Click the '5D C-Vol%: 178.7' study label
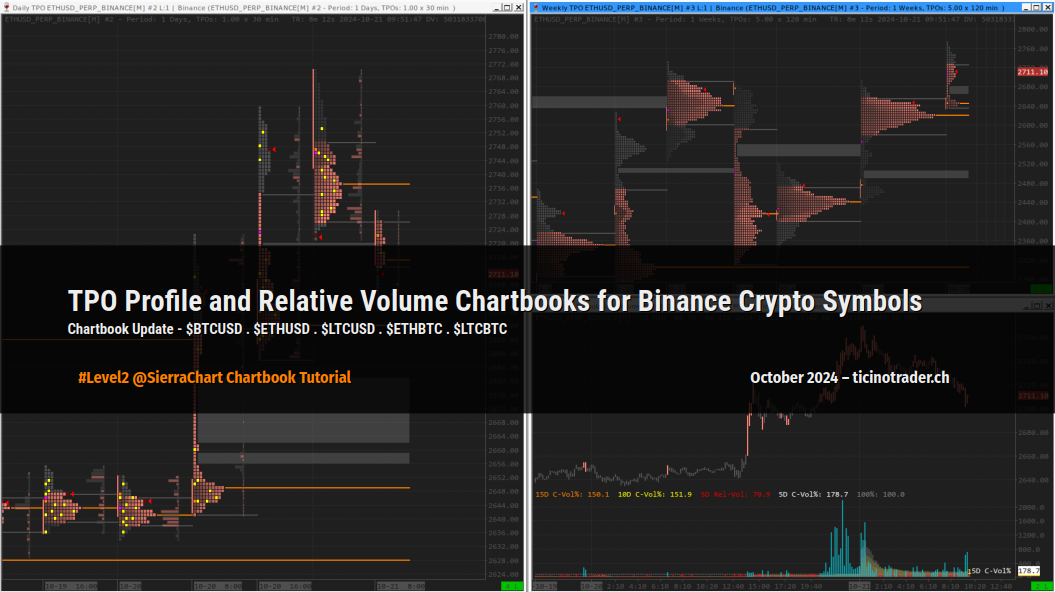The width and height of the screenshot is (1055, 592). click(813, 494)
